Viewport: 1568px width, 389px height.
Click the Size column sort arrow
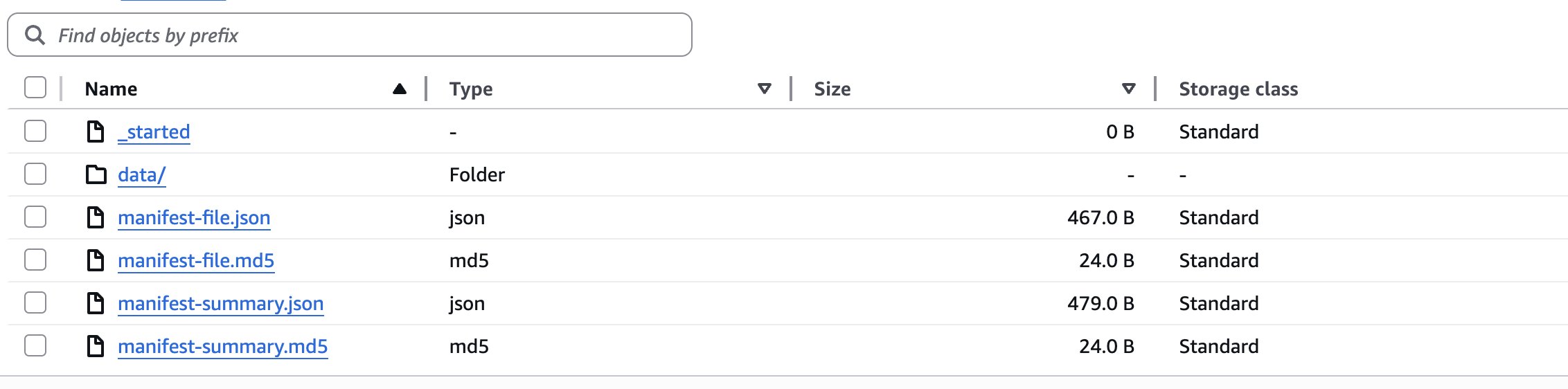tap(1128, 89)
